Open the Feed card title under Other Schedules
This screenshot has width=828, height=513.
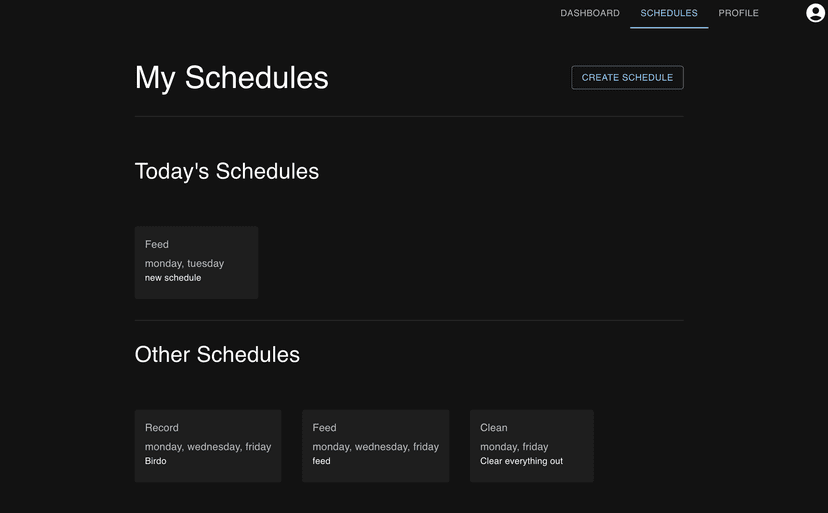(324, 428)
